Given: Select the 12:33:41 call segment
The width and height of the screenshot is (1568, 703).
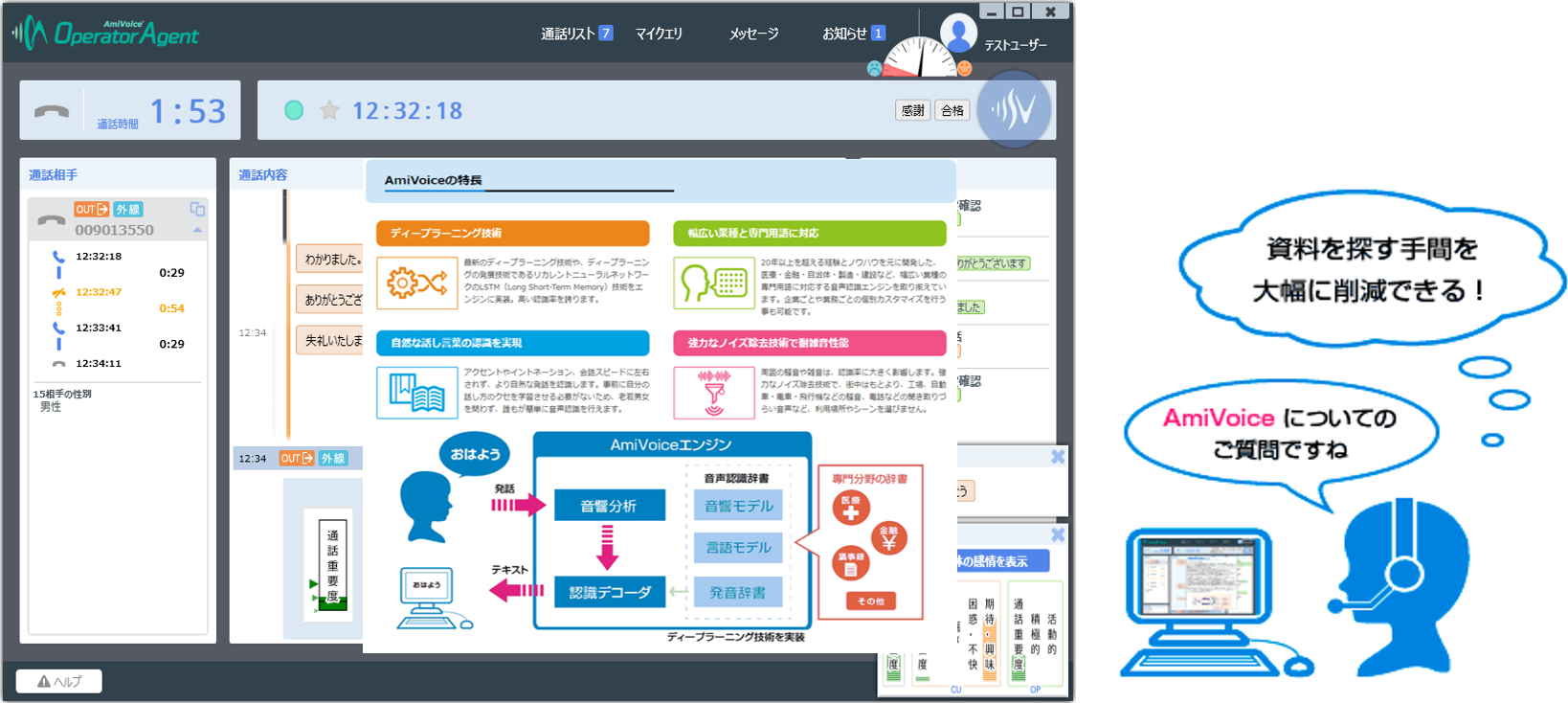Looking at the screenshot, I should pyautogui.click(x=99, y=328).
